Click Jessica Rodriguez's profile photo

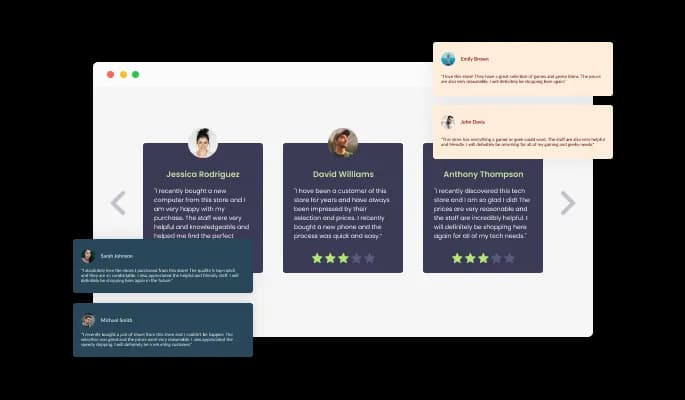pyautogui.click(x=203, y=143)
